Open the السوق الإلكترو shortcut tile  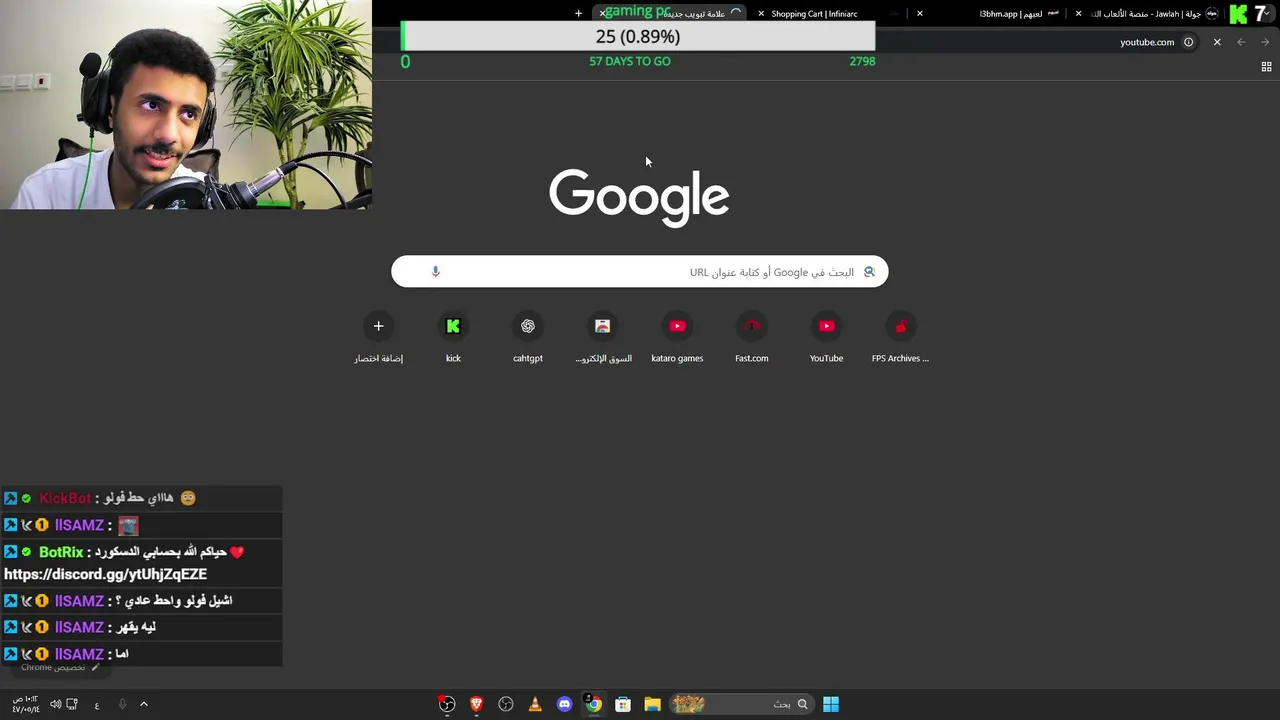click(603, 338)
